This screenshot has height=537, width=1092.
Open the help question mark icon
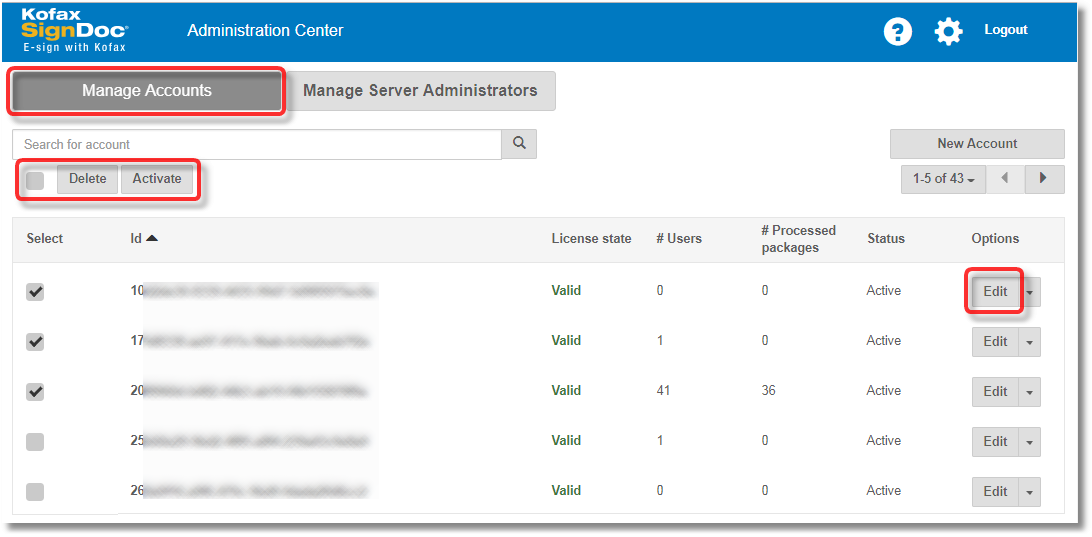pos(898,31)
